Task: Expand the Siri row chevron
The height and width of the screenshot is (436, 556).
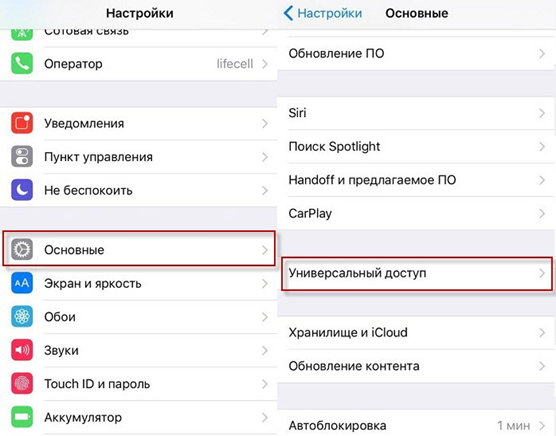Action: click(x=542, y=113)
